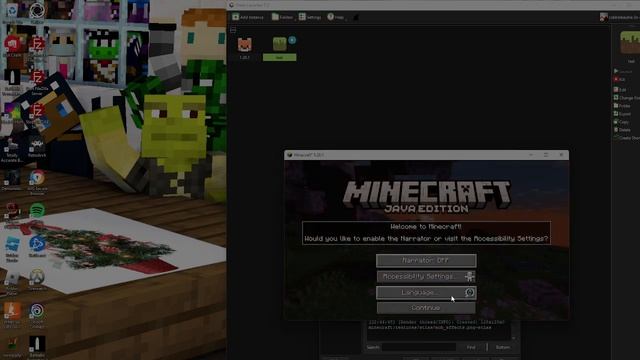
Task: Open Roblox Studio desktop icon
Action: (x=12, y=249)
